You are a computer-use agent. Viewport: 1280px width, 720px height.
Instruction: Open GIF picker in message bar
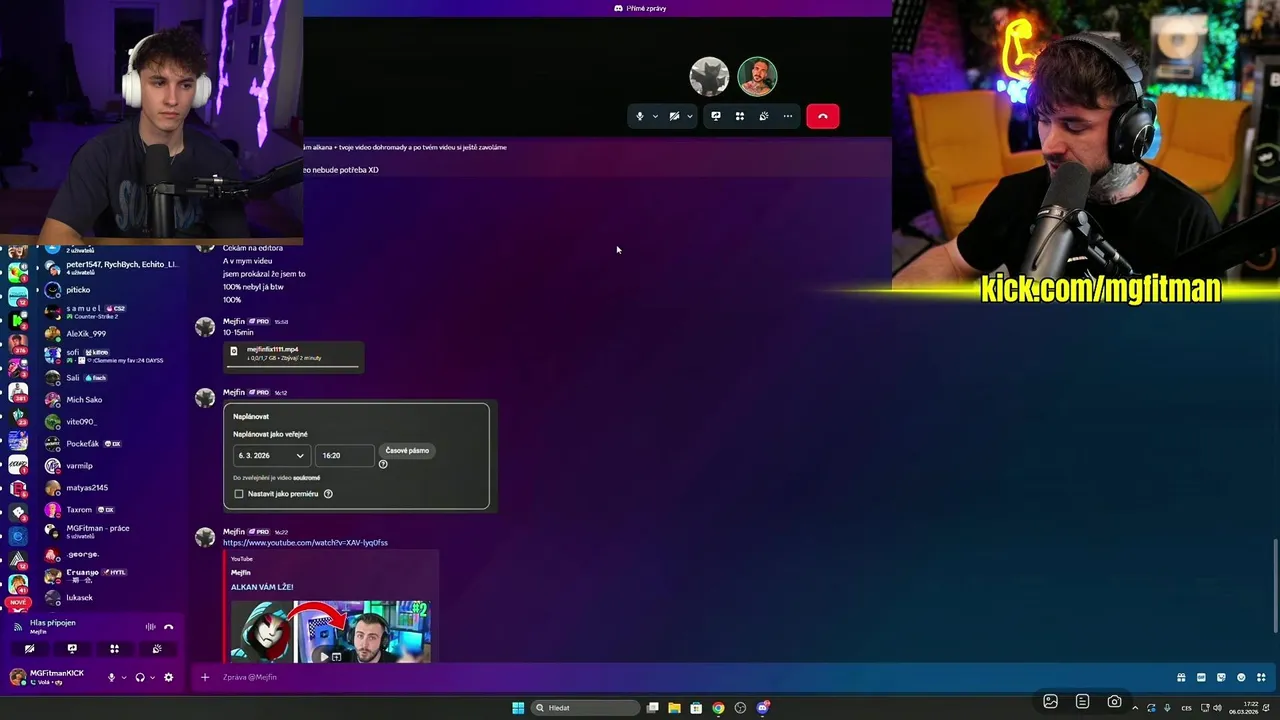point(1201,677)
